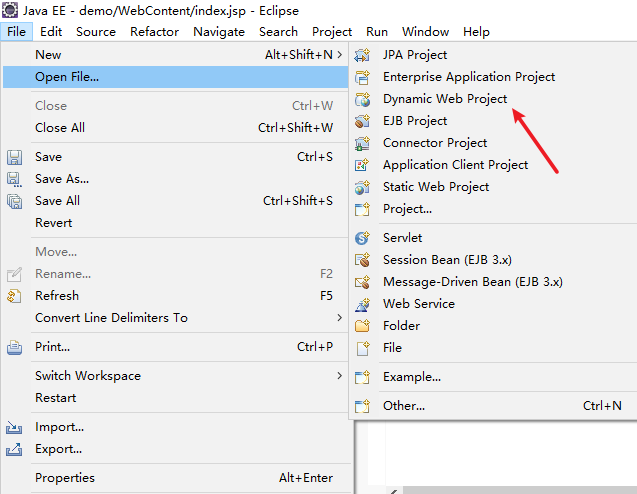The width and height of the screenshot is (637, 494).
Task: Expand the Switch Workspace submenu arrow
Action: pyautogui.click(x=340, y=376)
